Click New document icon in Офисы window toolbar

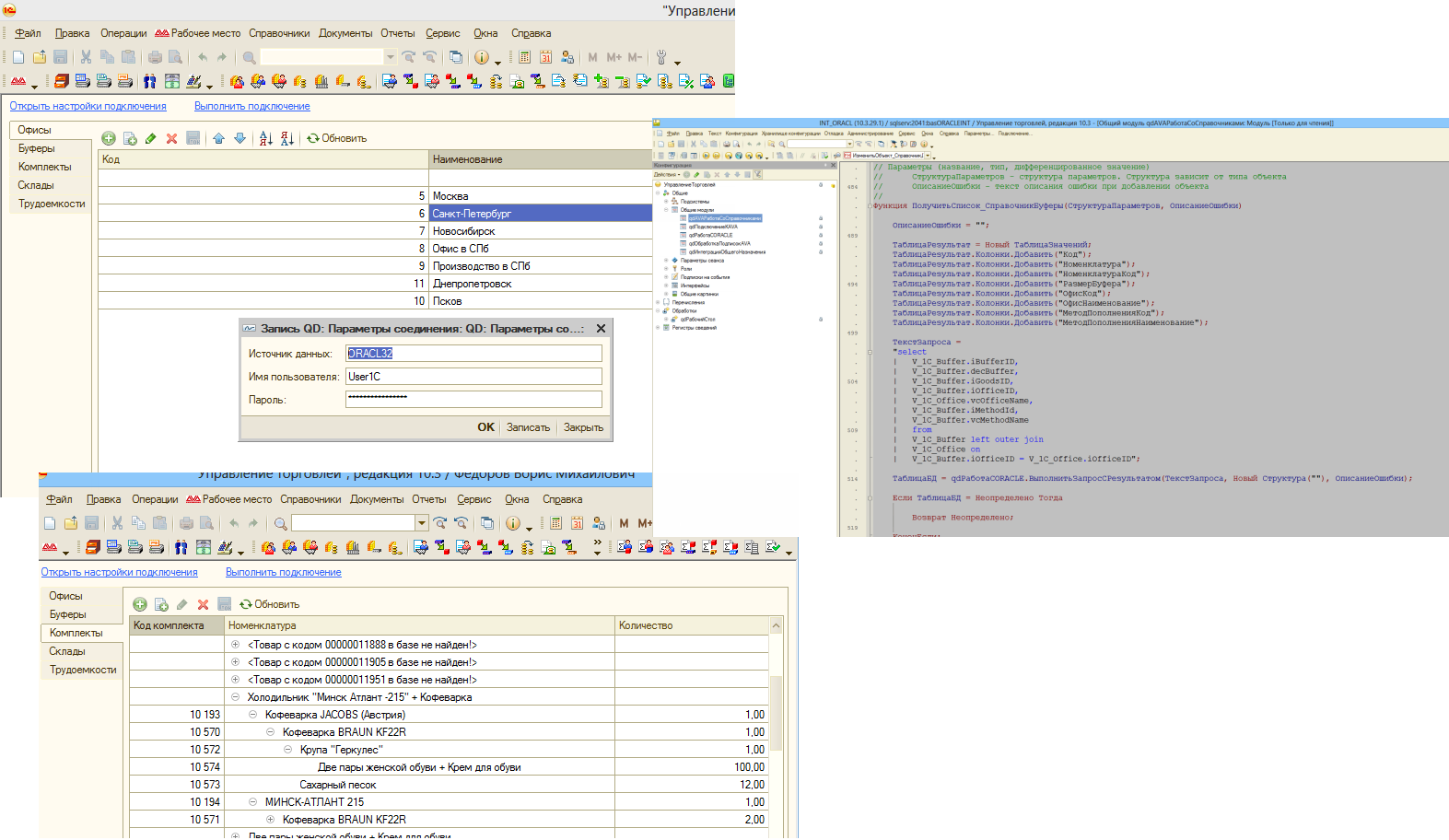coord(18,57)
